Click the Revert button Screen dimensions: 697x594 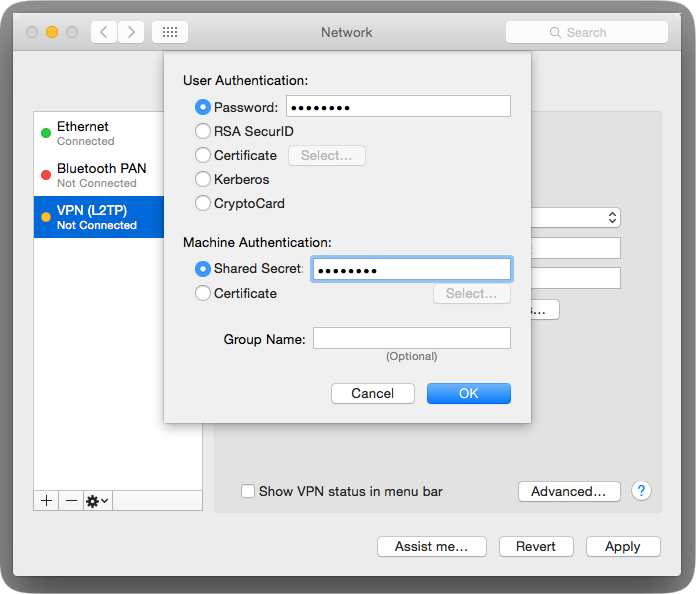[536, 546]
